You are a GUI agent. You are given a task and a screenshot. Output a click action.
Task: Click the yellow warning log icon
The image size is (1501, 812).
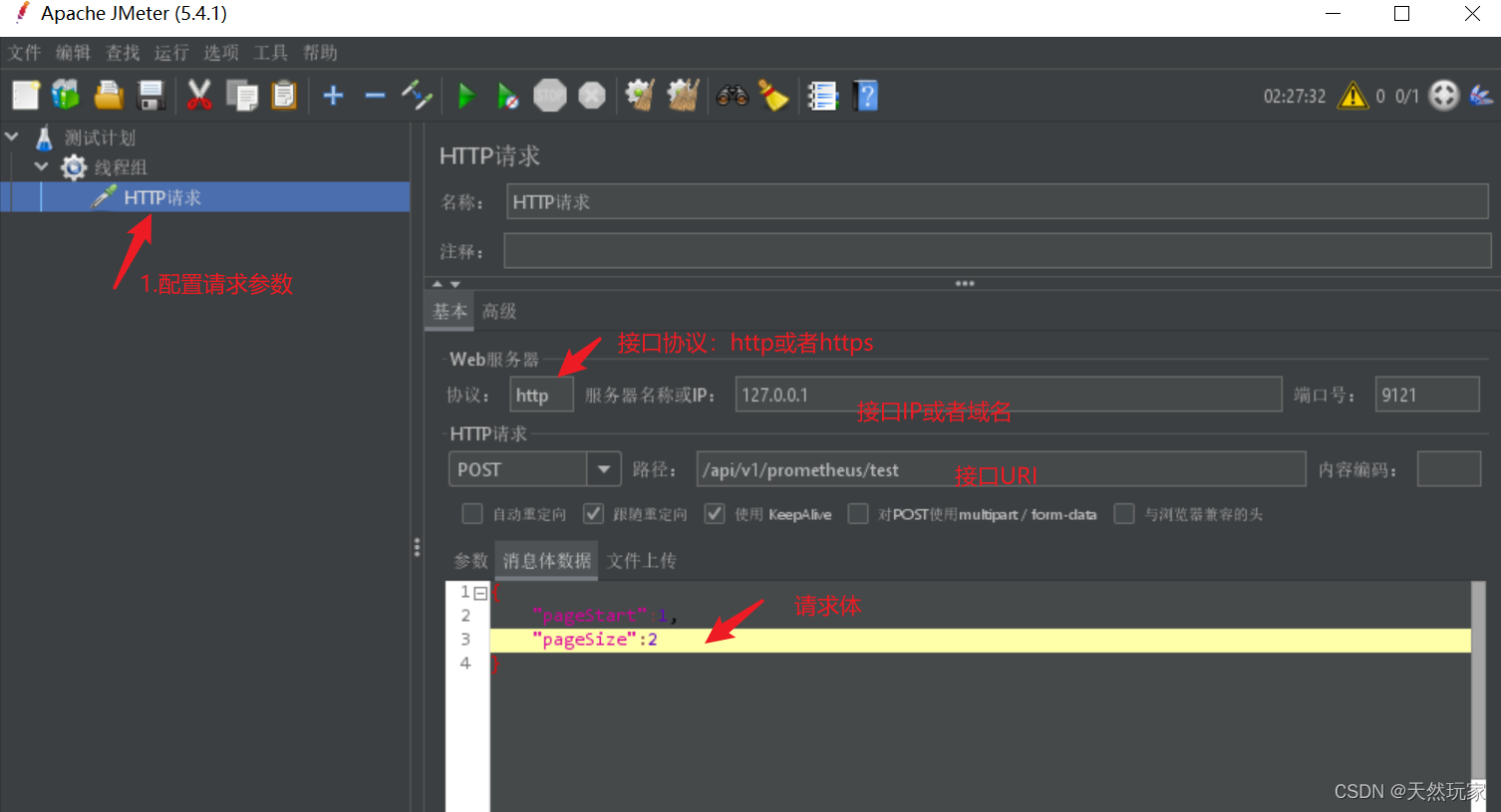(1352, 96)
